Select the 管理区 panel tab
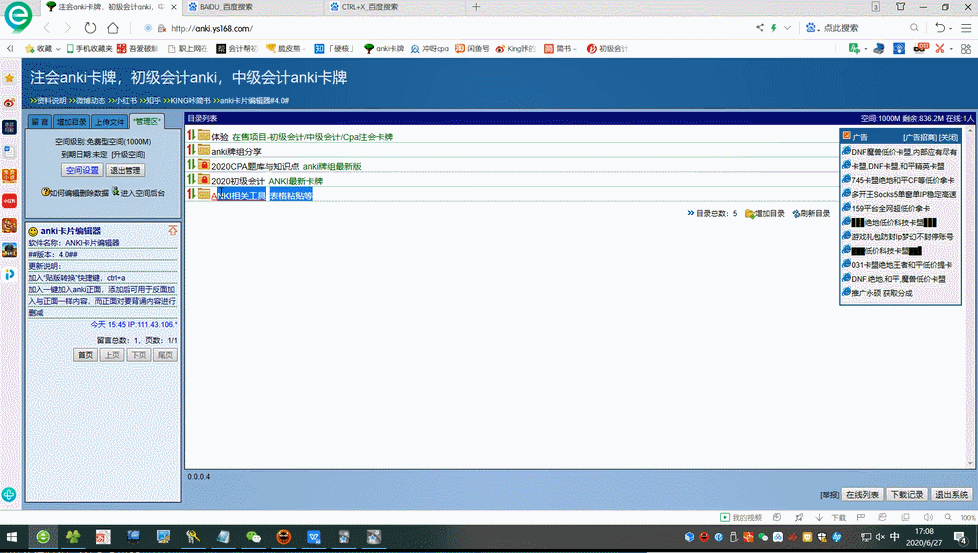978x553 pixels. [x=147, y=121]
